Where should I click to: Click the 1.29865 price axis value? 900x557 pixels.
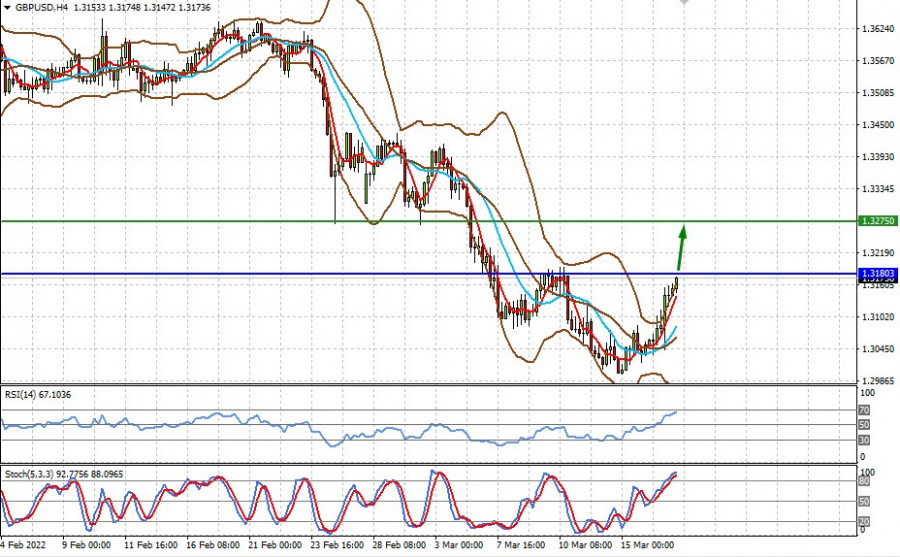point(878,381)
